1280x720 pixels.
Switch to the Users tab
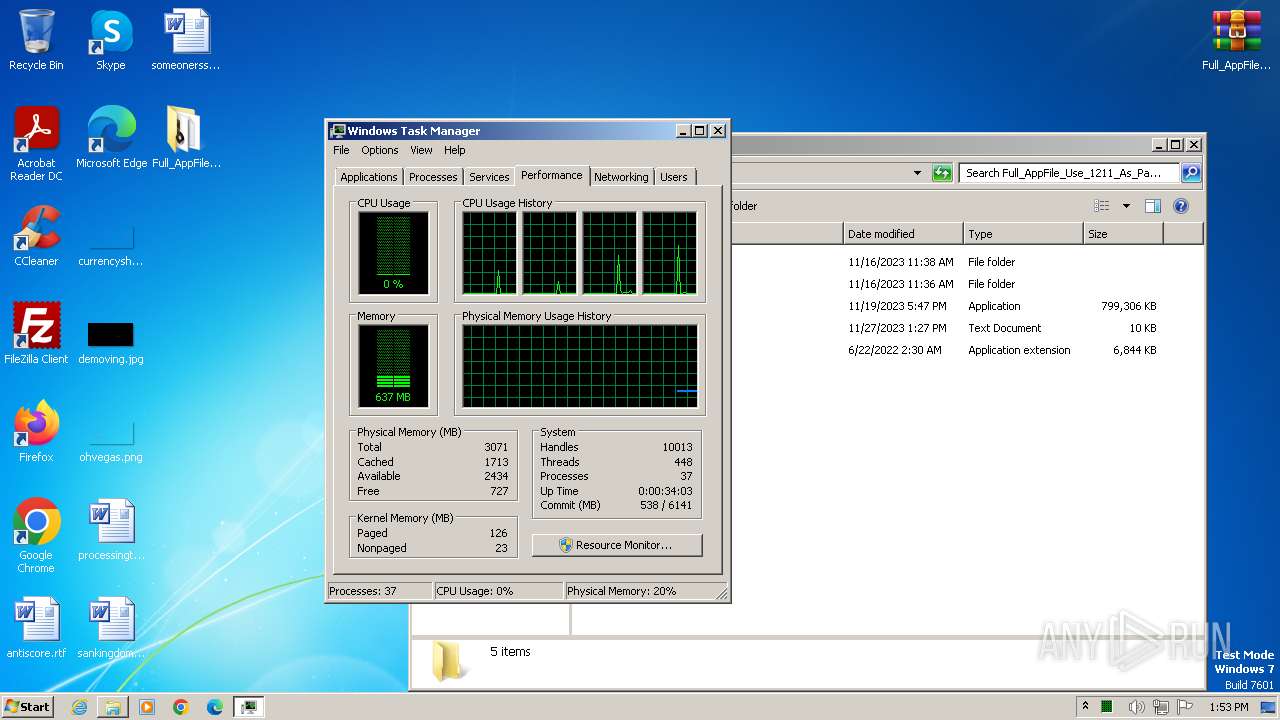[674, 177]
